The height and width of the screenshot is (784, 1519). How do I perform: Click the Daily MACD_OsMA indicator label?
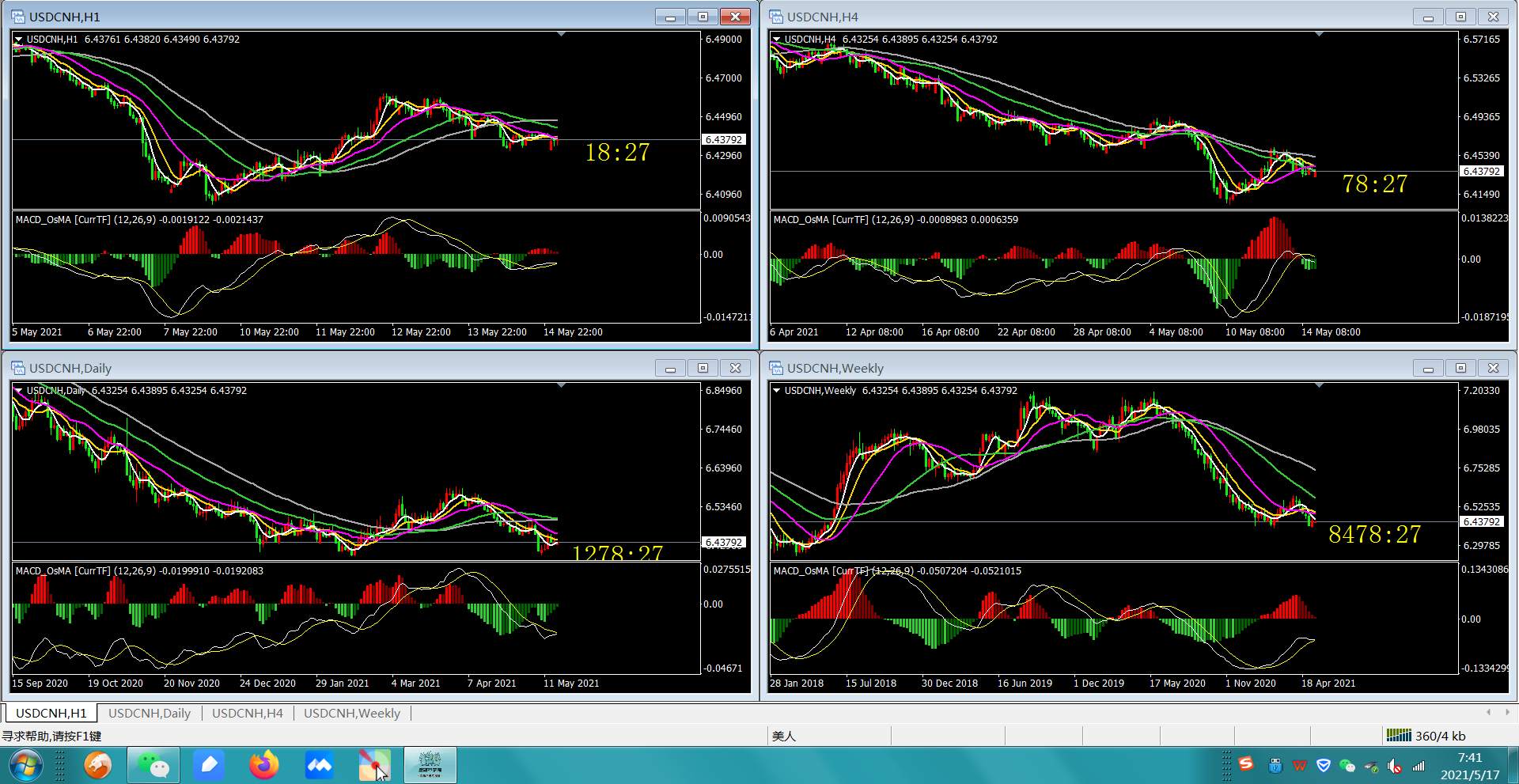pyautogui.click(x=139, y=570)
